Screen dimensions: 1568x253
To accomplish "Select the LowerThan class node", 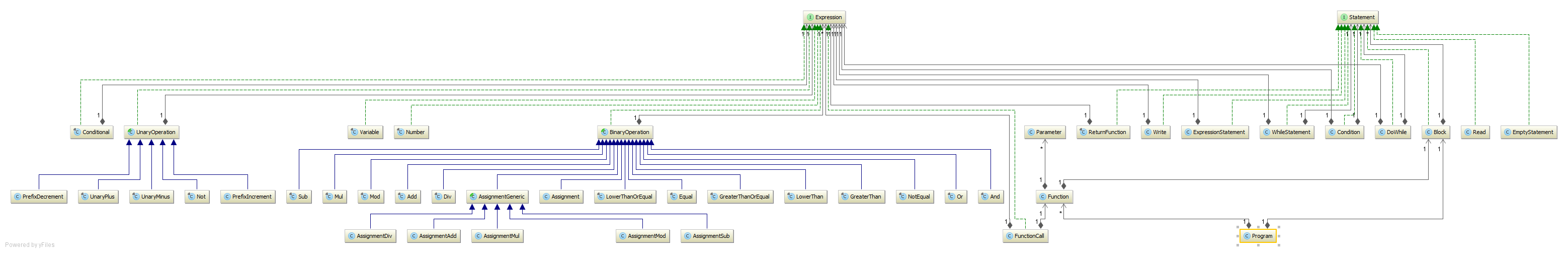I will pos(805,197).
